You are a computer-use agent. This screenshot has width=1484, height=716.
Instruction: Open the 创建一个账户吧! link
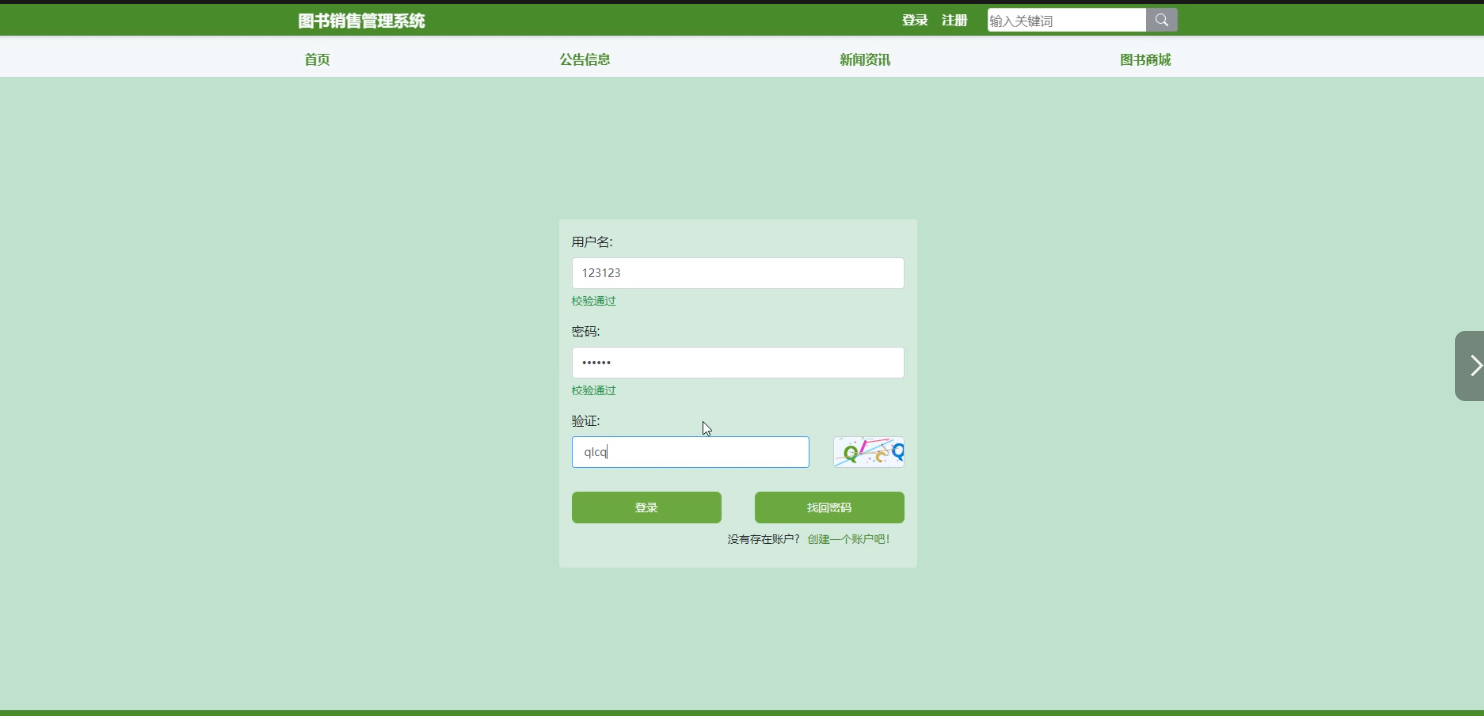[848, 539]
